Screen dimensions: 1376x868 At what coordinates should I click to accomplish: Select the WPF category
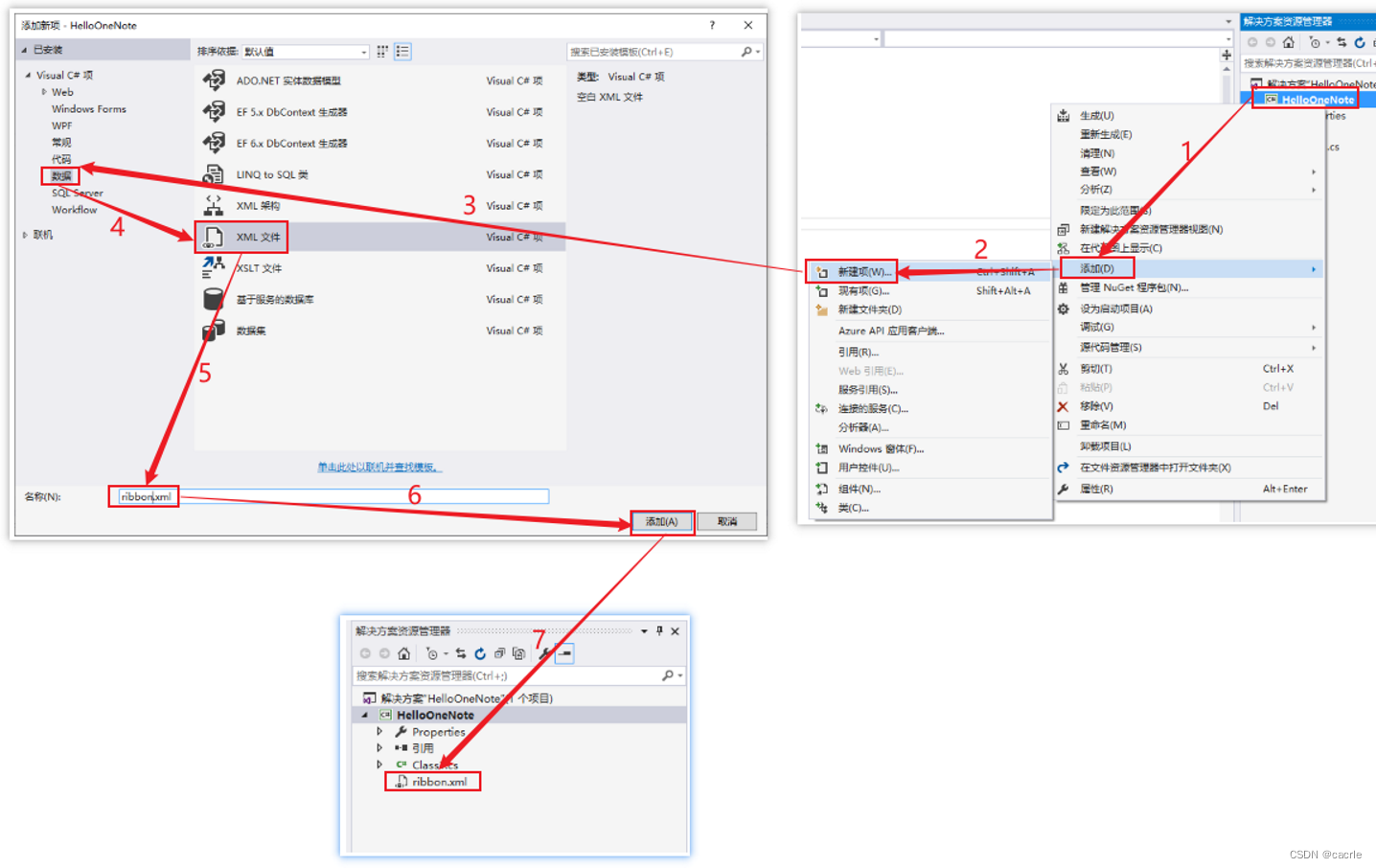click(62, 126)
